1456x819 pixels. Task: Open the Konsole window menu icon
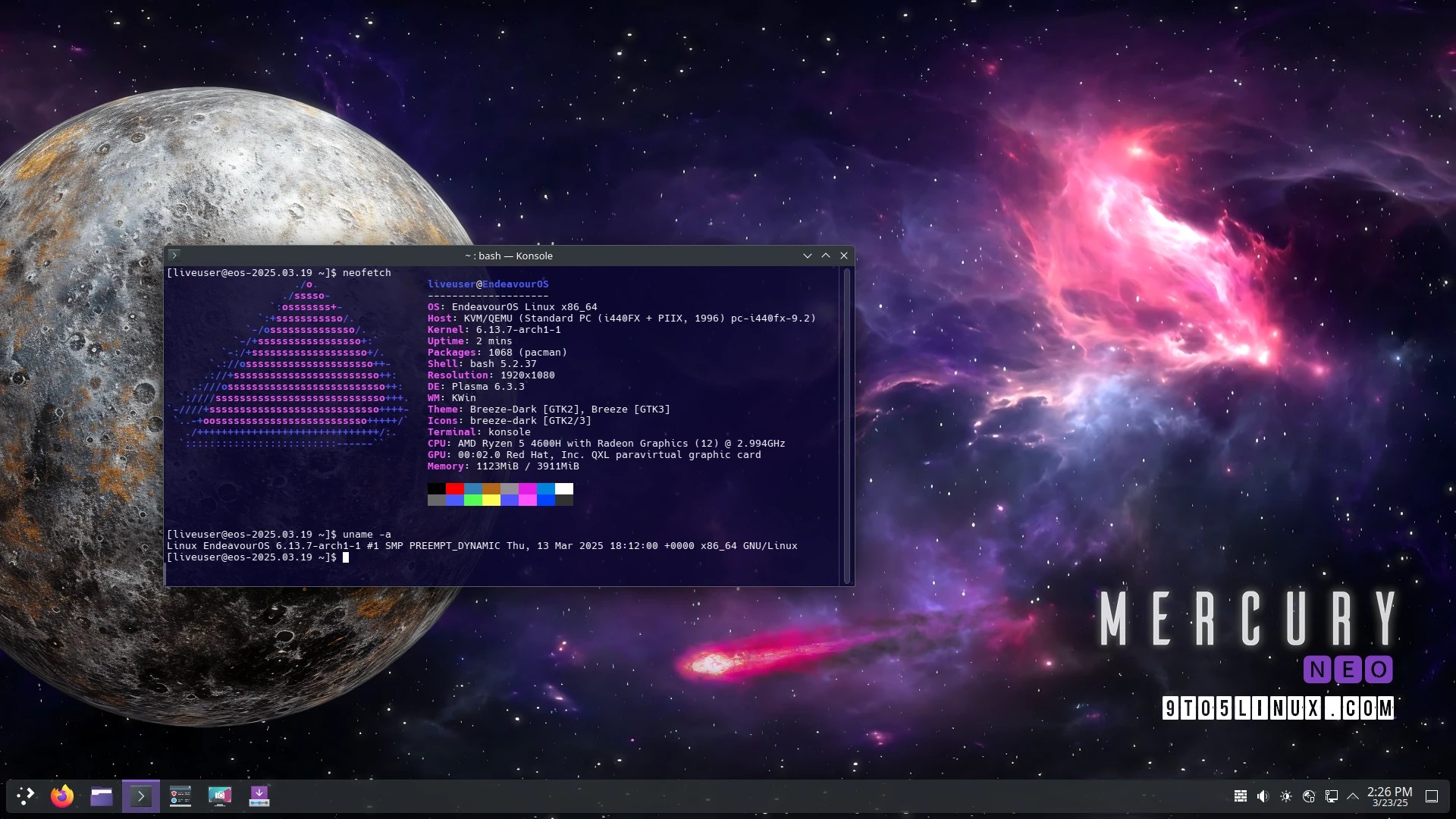tap(174, 256)
